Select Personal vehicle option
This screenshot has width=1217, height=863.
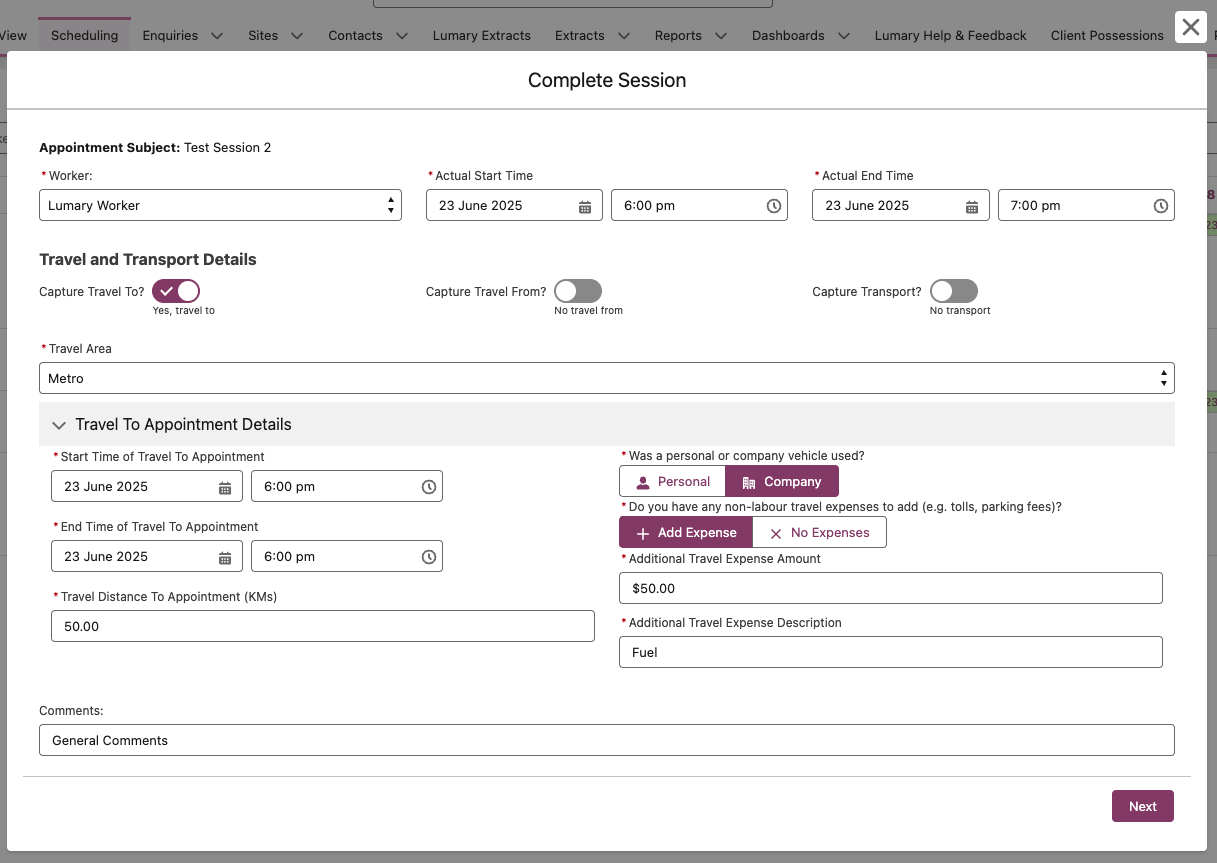pos(672,482)
